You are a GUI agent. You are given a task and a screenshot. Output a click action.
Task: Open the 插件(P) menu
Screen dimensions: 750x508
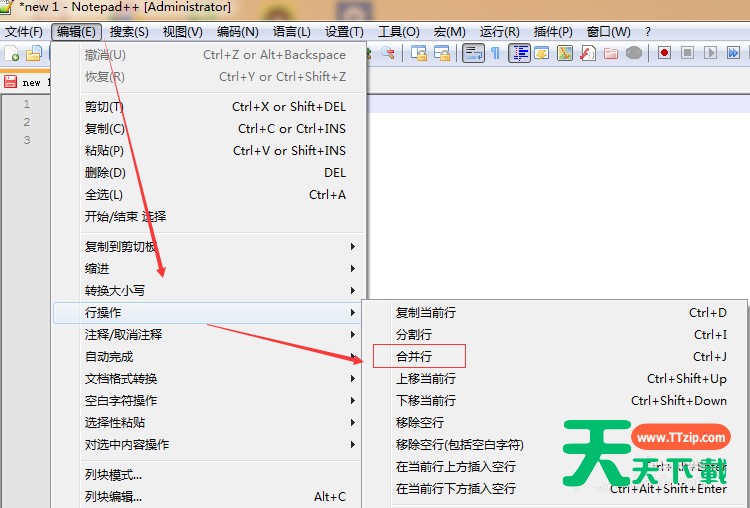click(553, 32)
